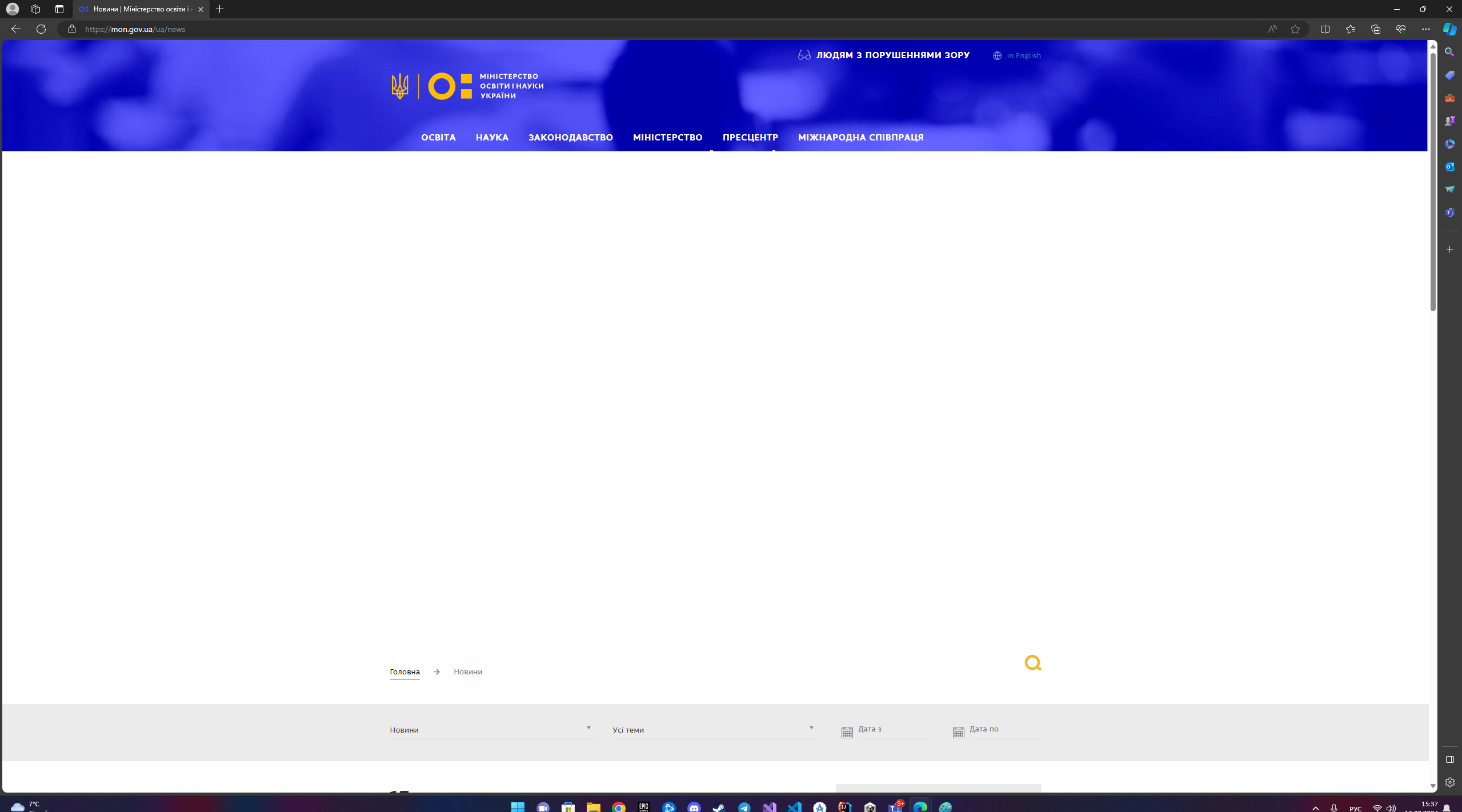This screenshot has width=1462, height=812.
Task: Refresh the page
Action: [x=41, y=29]
